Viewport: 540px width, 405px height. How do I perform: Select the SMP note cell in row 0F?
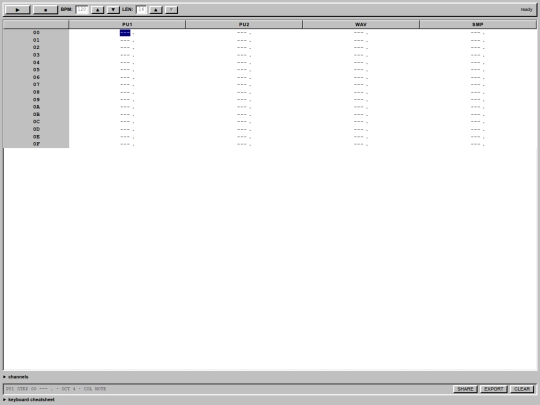[476, 144]
